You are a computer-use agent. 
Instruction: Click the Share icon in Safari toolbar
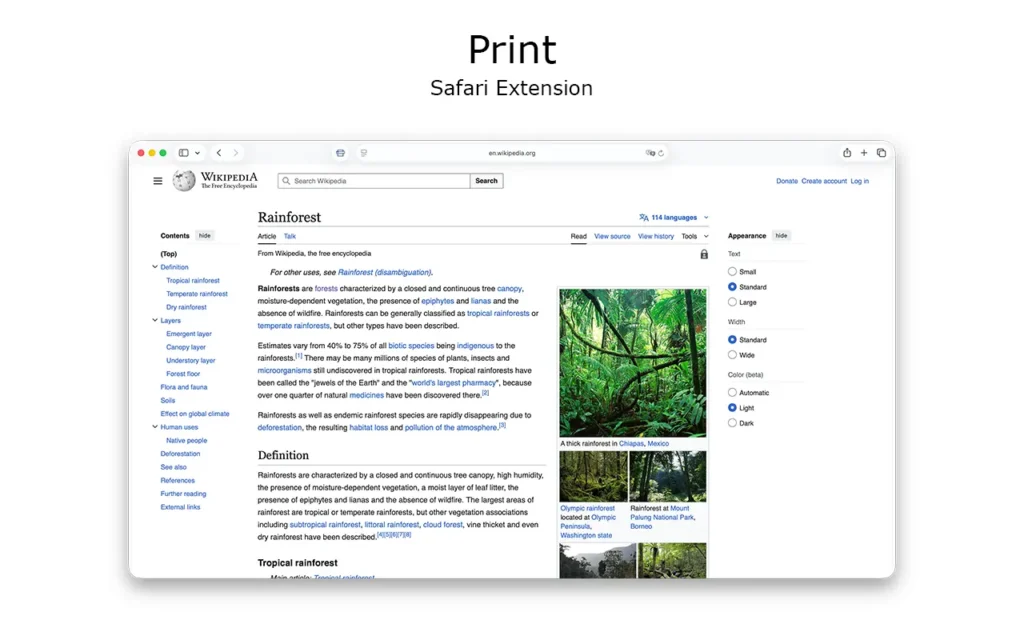(846, 152)
